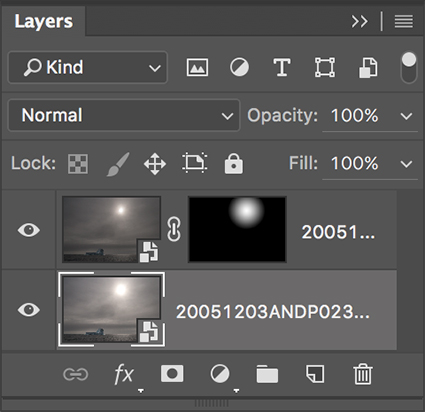425x412 pixels.
Task: Lock image pixels brush icon
Action: 118,164
